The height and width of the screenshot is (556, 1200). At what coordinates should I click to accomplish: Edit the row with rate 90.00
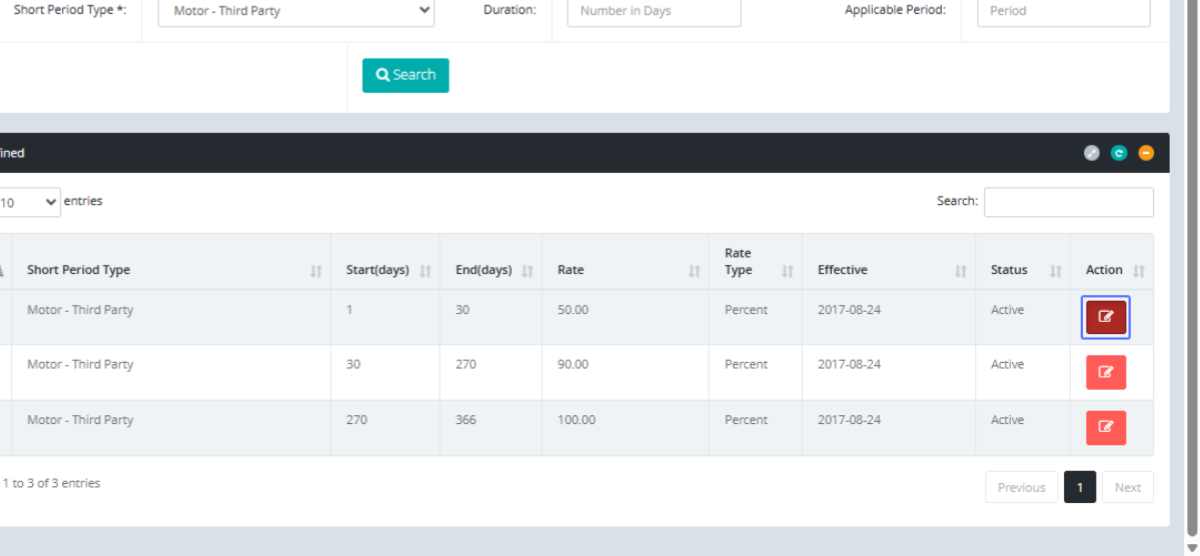(1105, 372)
